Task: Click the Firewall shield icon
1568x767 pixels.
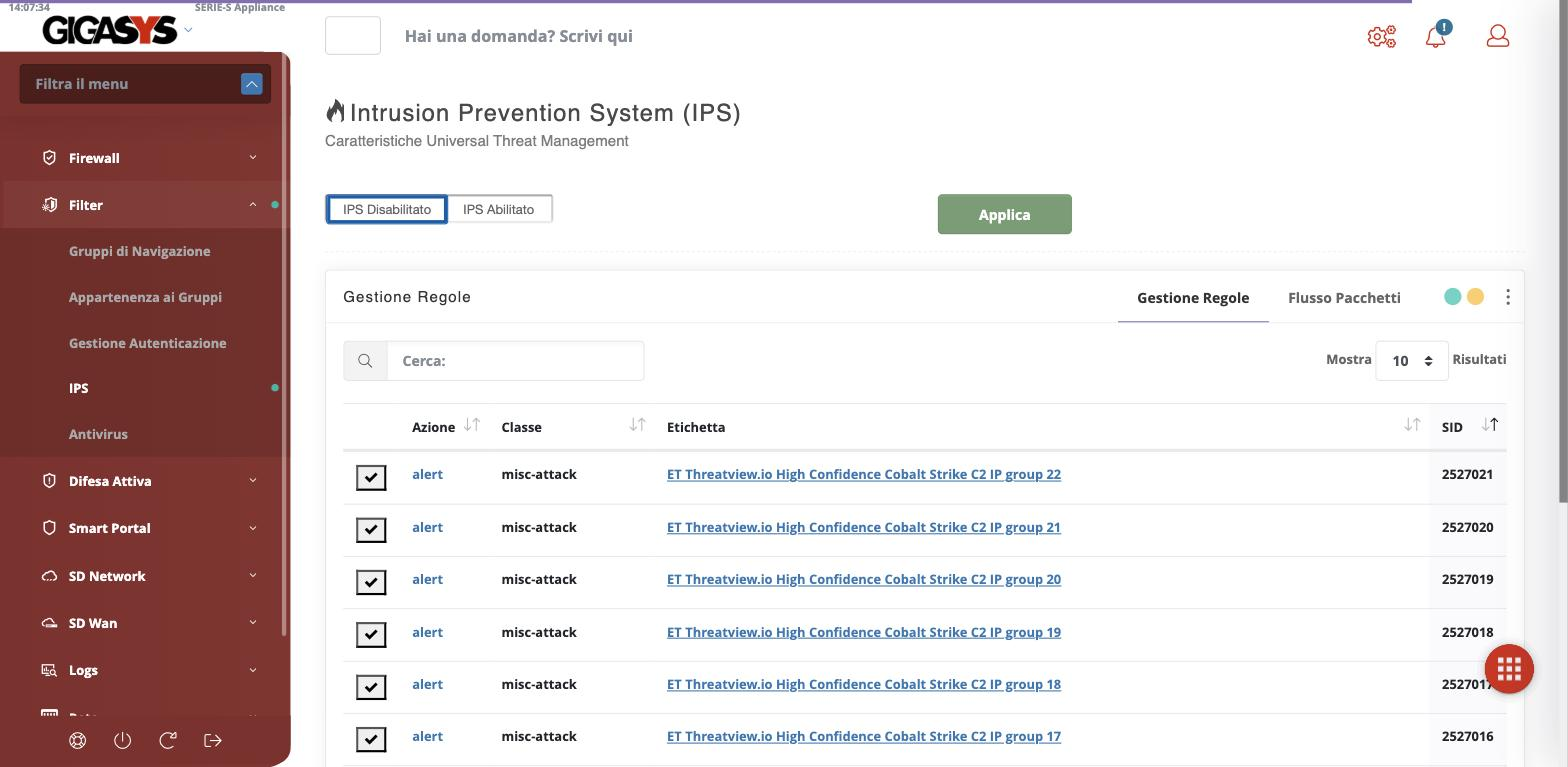Action: [49, 158]
